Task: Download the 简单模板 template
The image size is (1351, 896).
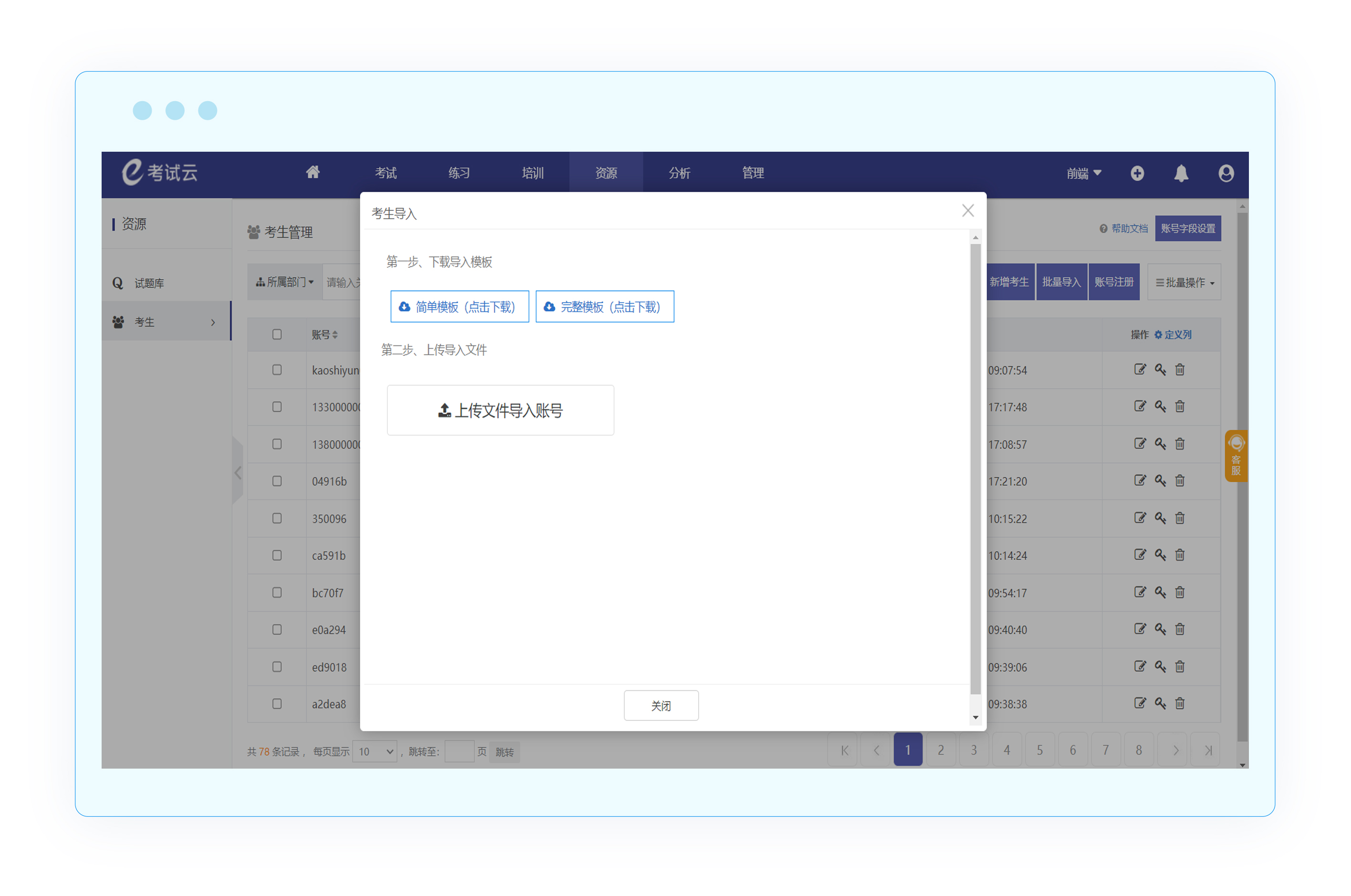Action: tap(459, 307)
